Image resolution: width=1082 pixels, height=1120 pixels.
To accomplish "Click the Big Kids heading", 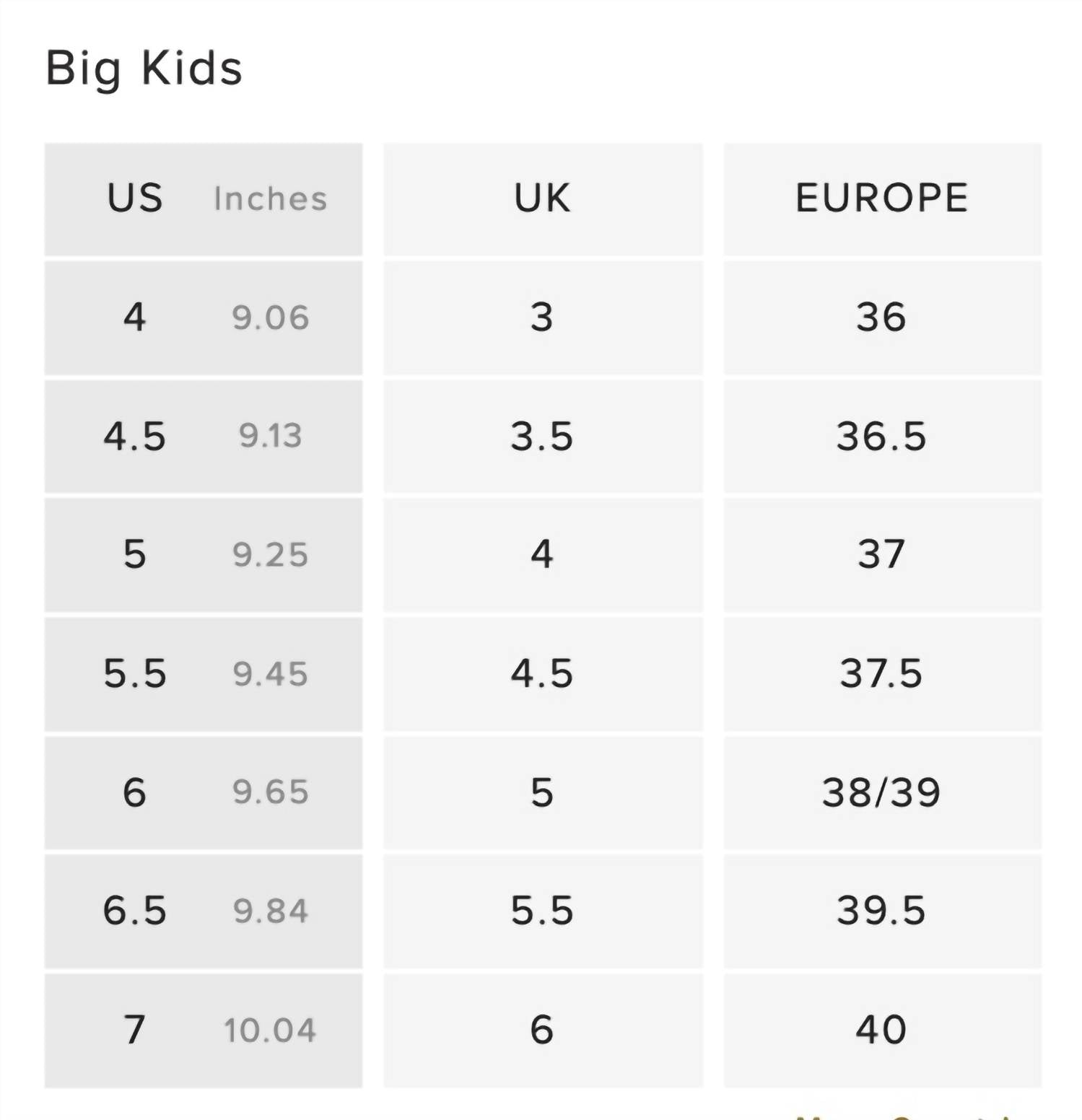I will click(x=144, y=69).
